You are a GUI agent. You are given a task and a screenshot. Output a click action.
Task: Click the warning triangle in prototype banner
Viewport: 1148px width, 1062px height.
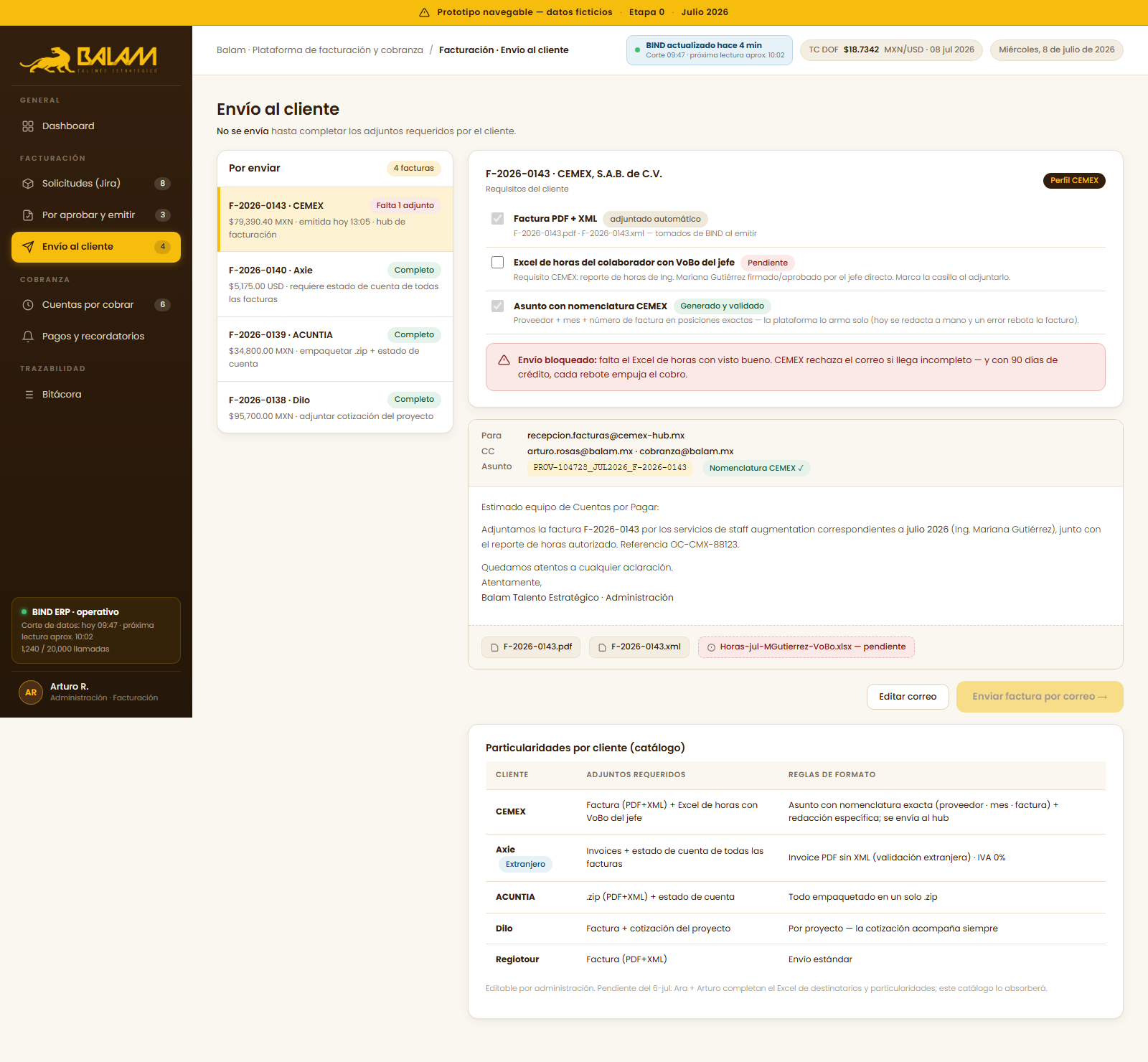(x=424, y=12)
